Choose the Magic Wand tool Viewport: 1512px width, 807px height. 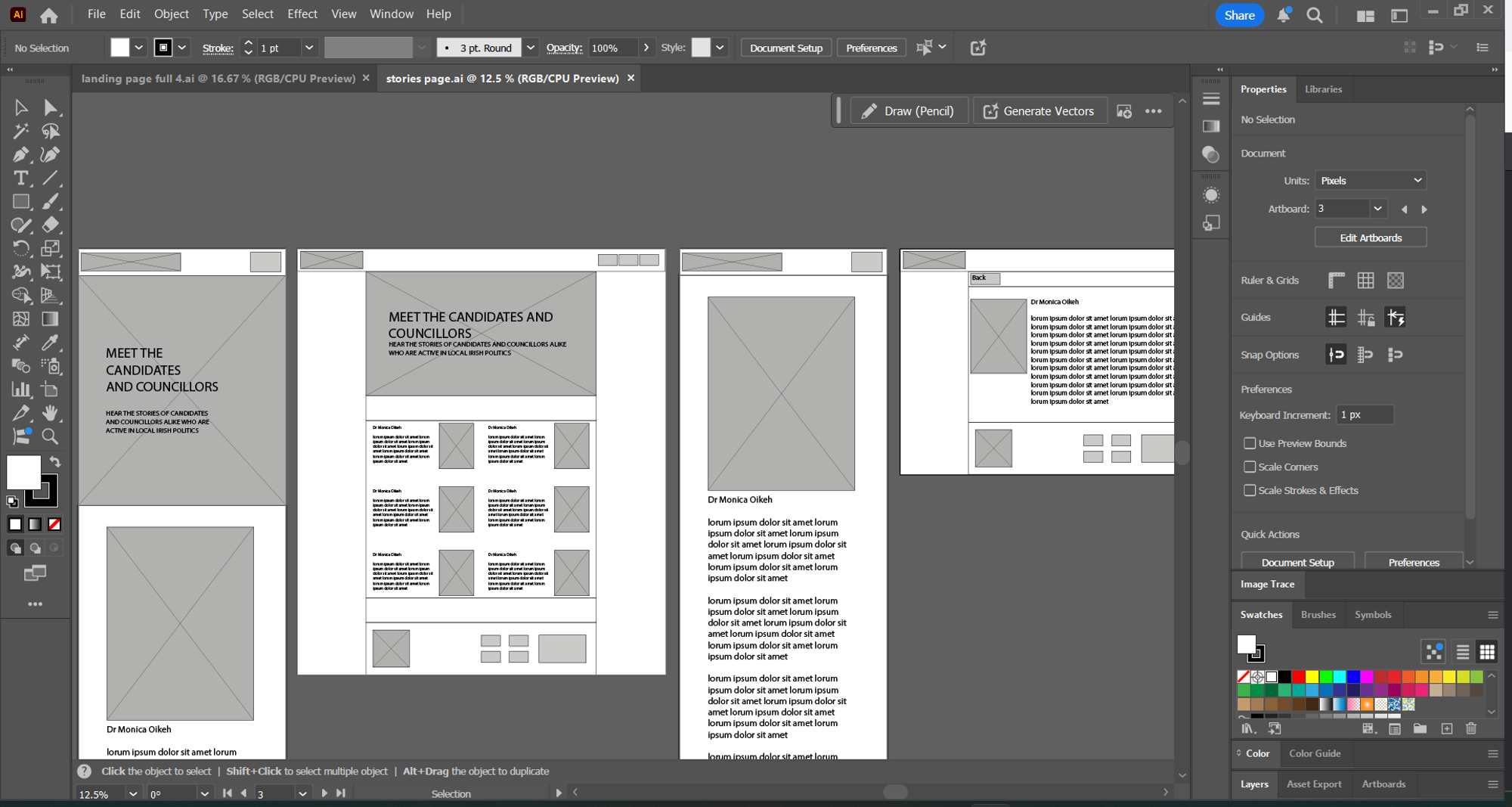point(20,131)
